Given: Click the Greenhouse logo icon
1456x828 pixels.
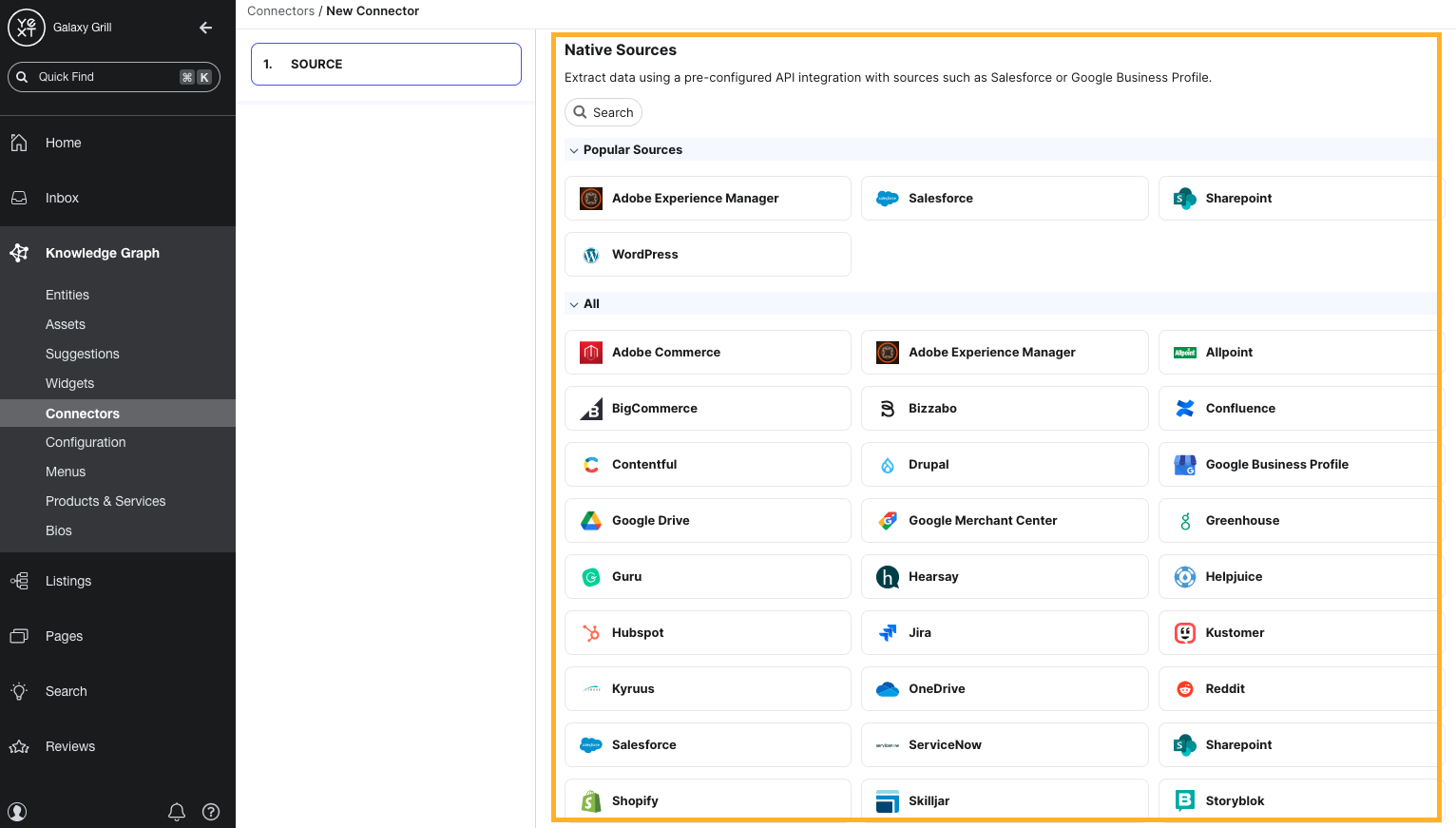Looking at the screenshot, I should (x=1185, y=520).
